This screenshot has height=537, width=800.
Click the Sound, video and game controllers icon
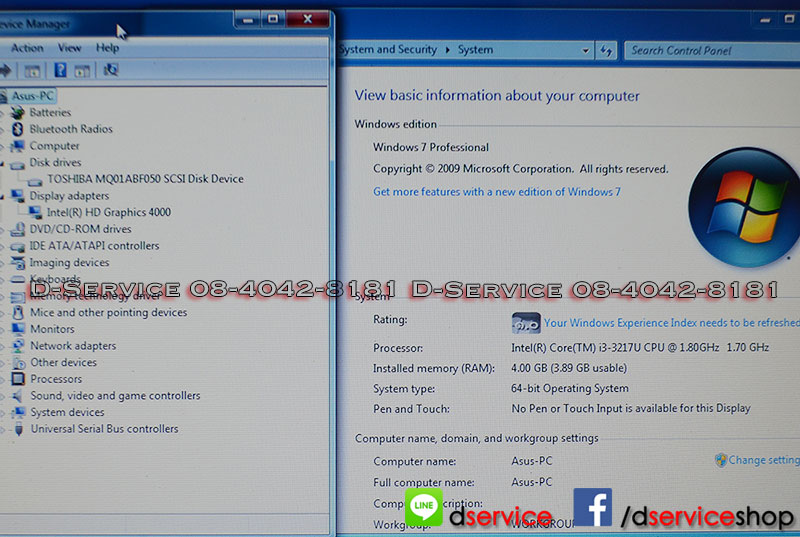click(18, 396)
